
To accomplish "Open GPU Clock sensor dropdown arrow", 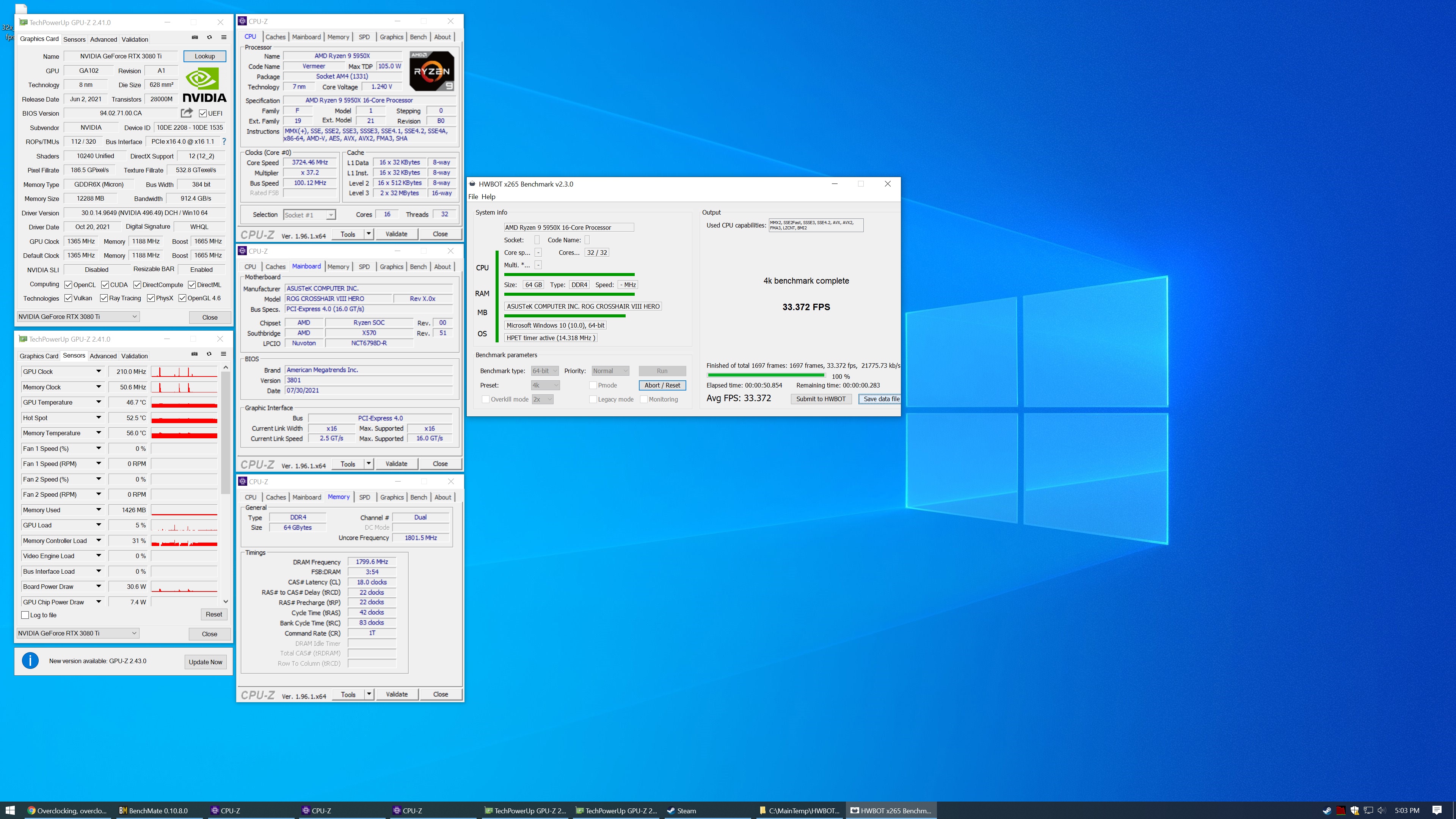I will [x=98, y=371].
